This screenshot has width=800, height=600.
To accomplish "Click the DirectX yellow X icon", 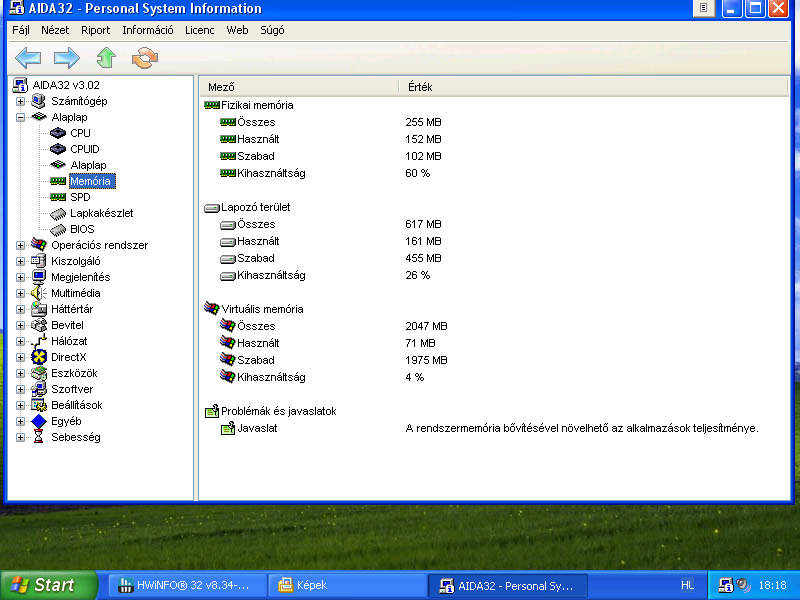I will coord(39,357).
